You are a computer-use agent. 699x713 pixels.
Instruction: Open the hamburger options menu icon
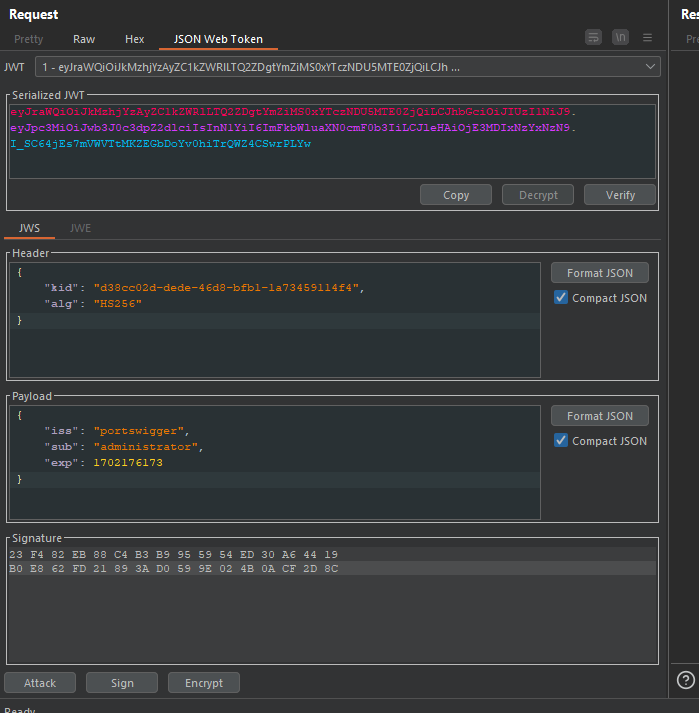pos(648,38)
